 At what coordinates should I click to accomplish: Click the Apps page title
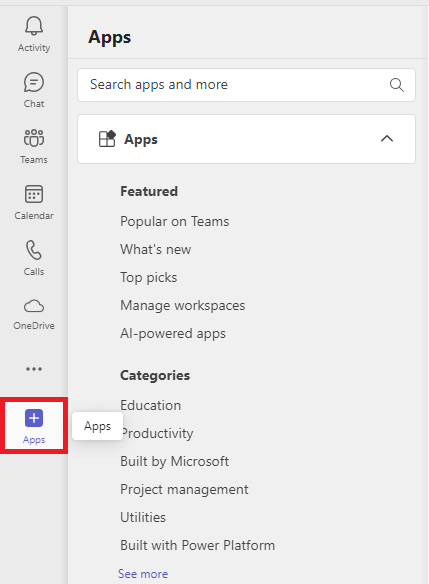[x=109, y=37]
